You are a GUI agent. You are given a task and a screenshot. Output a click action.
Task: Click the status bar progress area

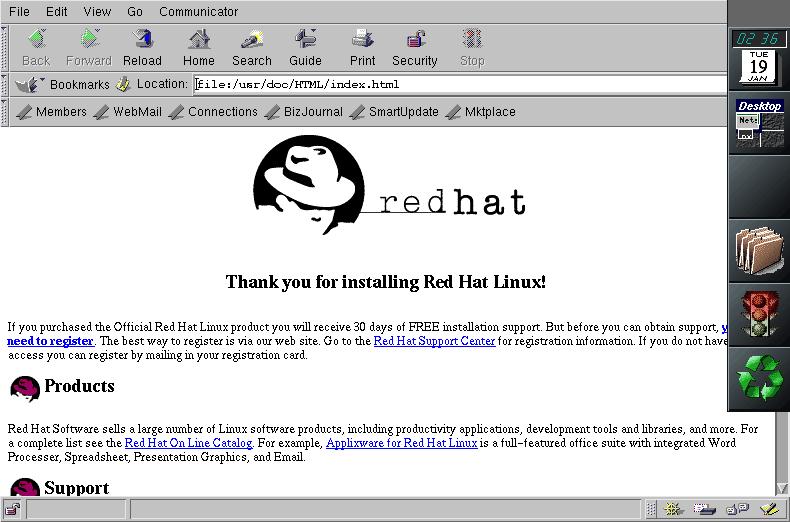click(76, 509)
